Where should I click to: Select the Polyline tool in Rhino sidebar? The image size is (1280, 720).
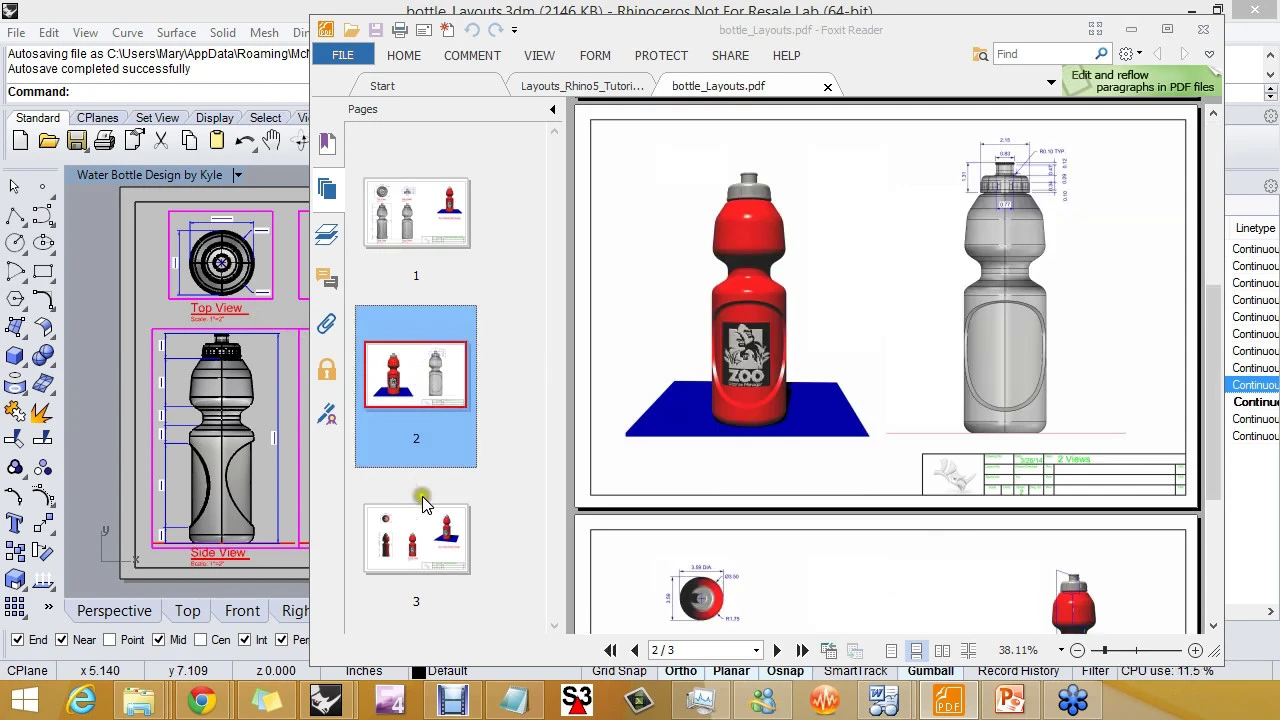coord(15,215)
